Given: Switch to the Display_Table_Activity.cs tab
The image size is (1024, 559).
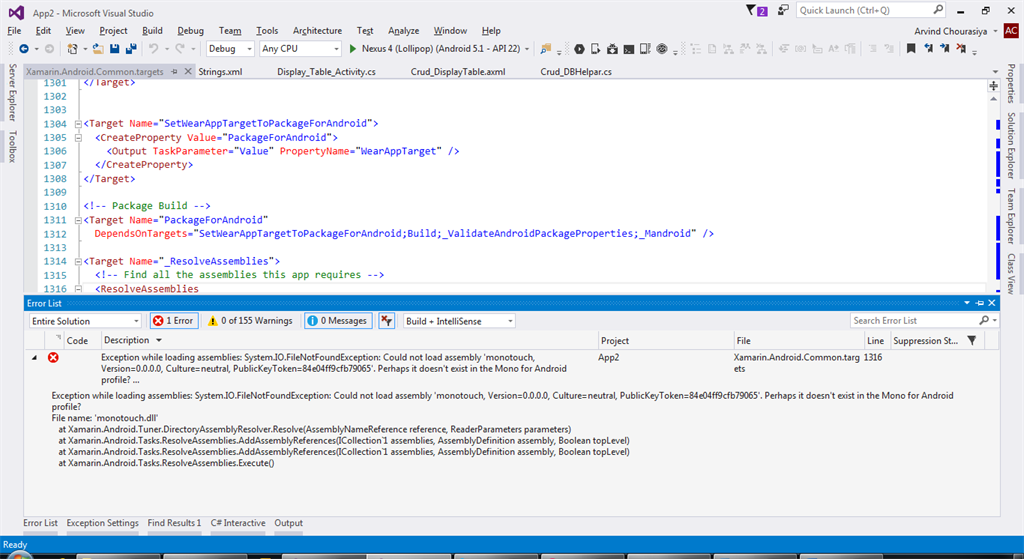Looking at the screenshot, I should [x=326, y=72].
